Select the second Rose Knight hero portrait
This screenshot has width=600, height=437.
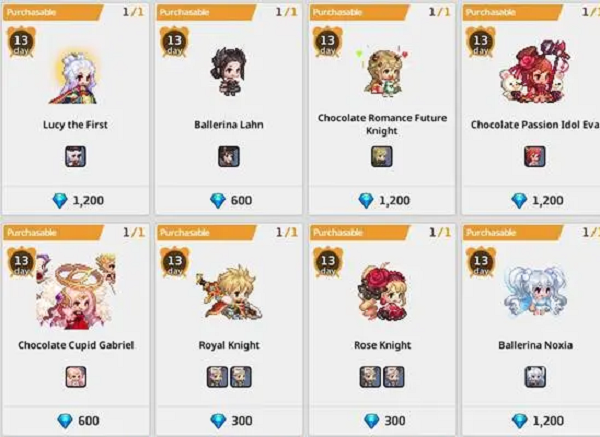tap(394, 377)
